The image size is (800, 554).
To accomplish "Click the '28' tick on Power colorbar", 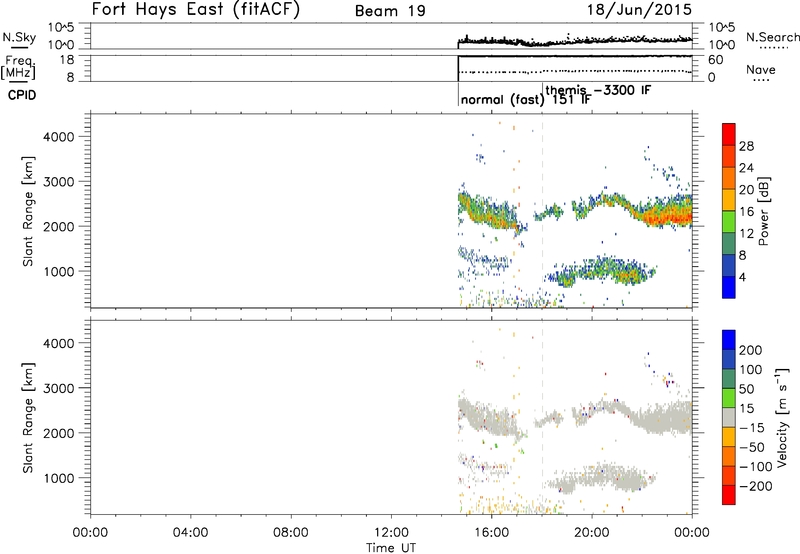I will pyautogui.click(x=746, y=146).
